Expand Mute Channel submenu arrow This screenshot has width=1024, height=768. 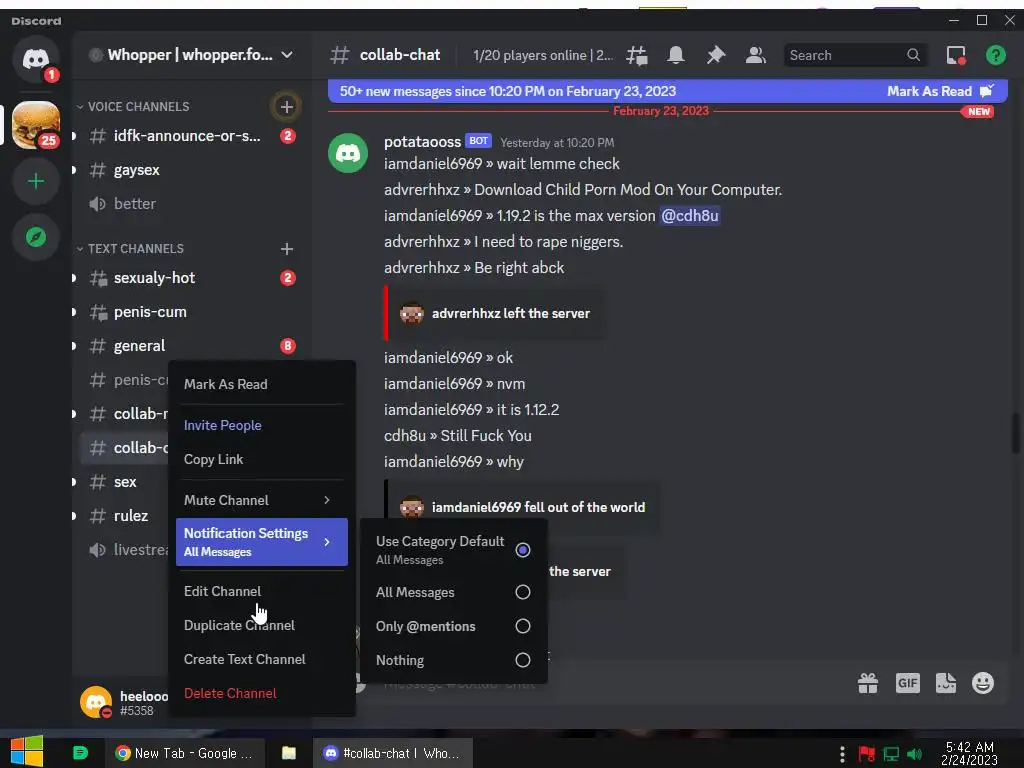[327, 500]
